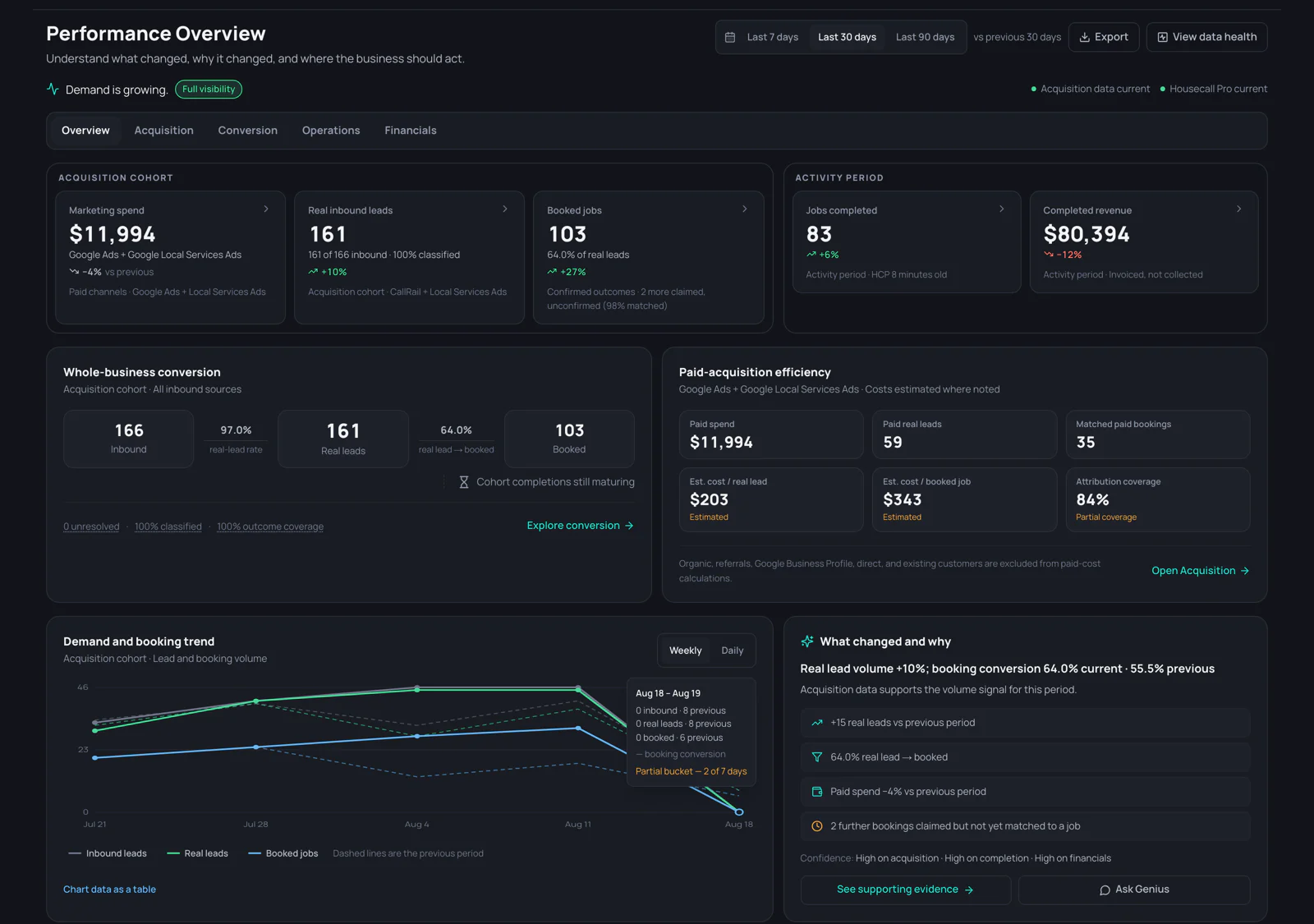This screenshot has width=1314, height=924.
Task: Switch the trend chart to Weekly
Action: point(685,650)
